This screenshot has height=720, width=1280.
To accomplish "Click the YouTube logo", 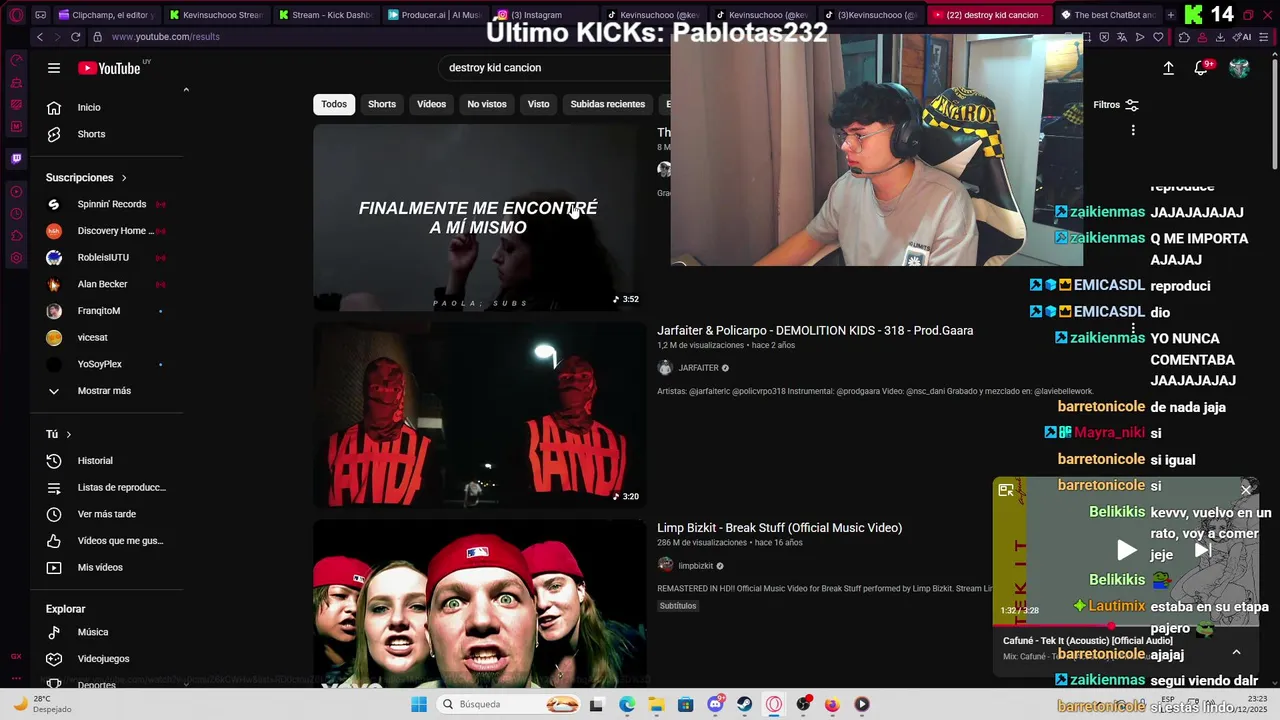I will [x=109, y=68].
